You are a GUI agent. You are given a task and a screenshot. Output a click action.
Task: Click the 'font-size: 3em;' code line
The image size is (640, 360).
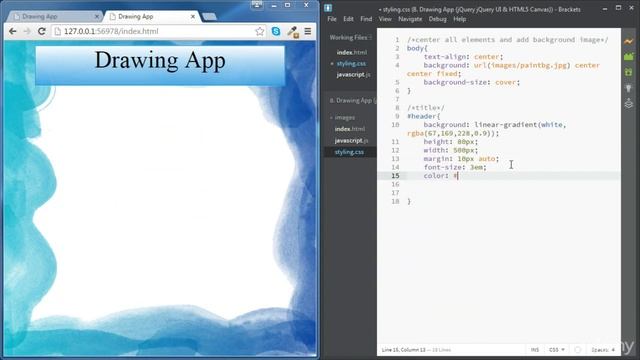coord(455,167)
